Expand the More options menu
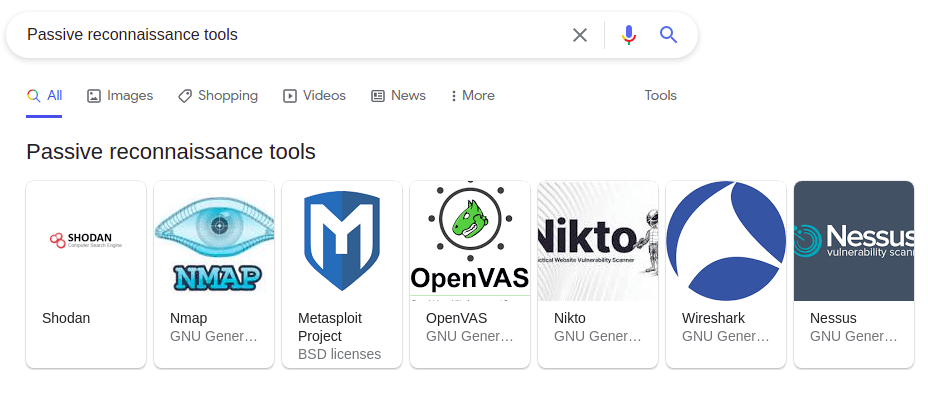Screen dimensions: 928x398 472,96
